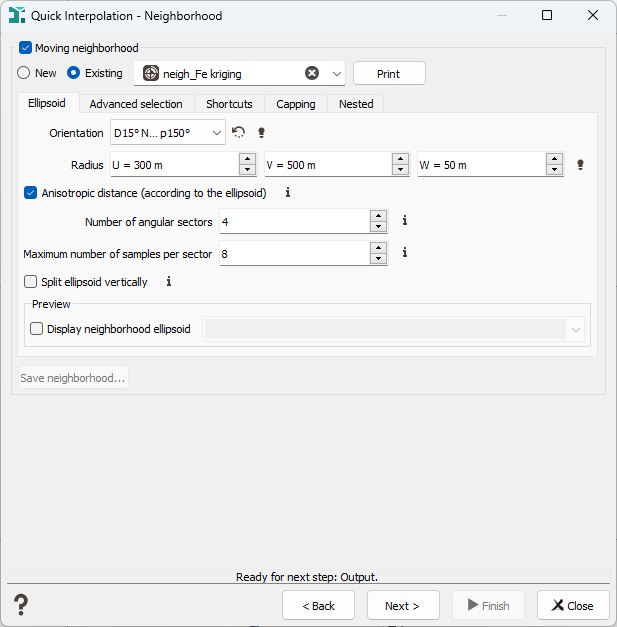Expand the existing neighborhood dropdown

coord(337,74)
